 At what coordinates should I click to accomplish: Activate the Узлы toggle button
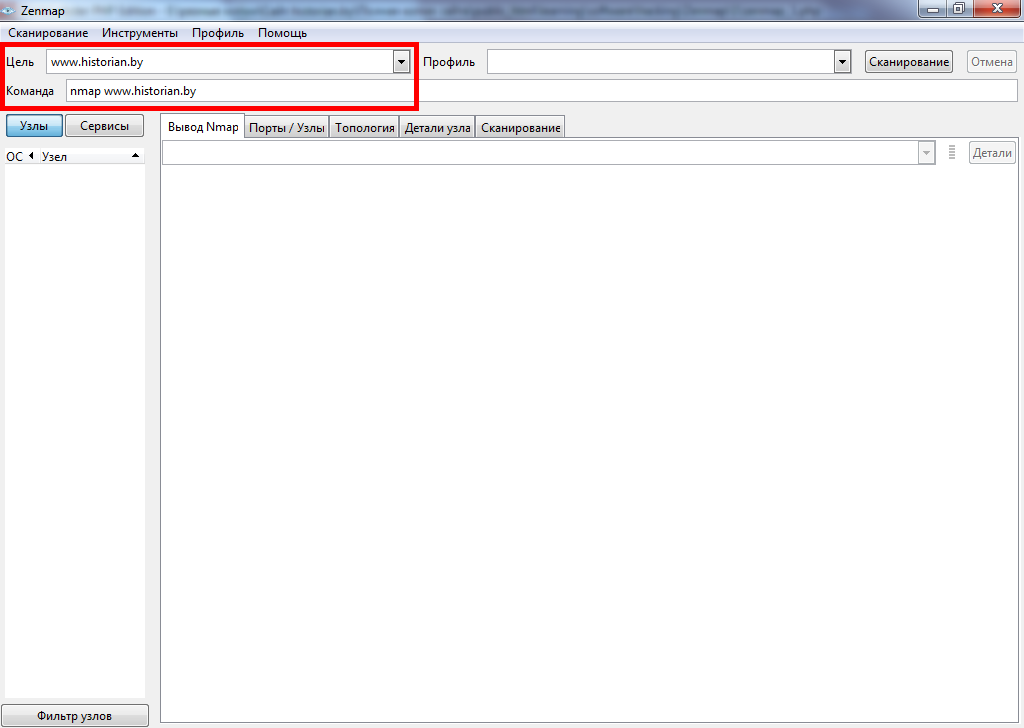[x=34, y=126]
